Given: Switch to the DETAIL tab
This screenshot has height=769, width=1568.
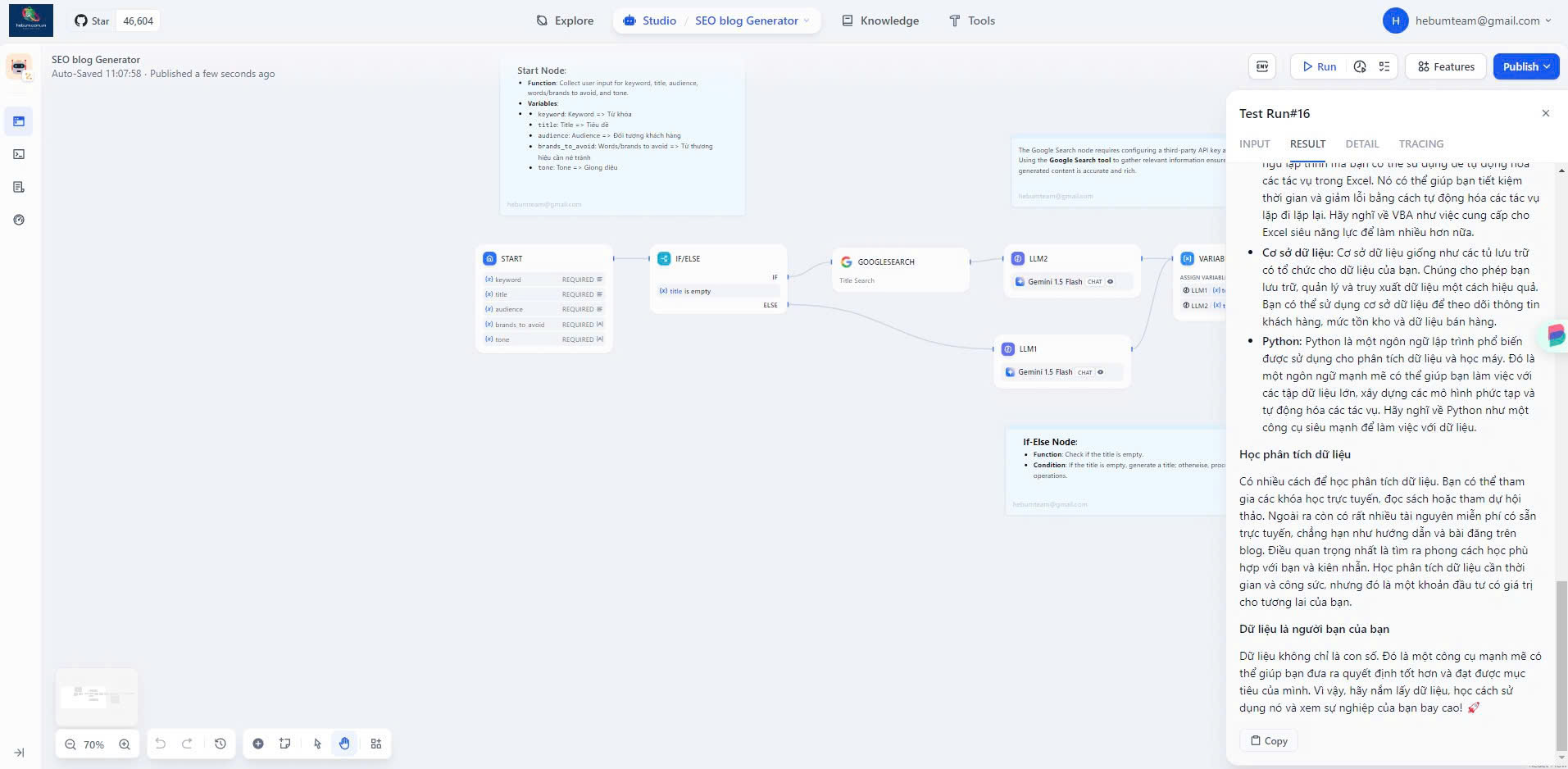Looking at the screenshot, I should [1361, 143].
